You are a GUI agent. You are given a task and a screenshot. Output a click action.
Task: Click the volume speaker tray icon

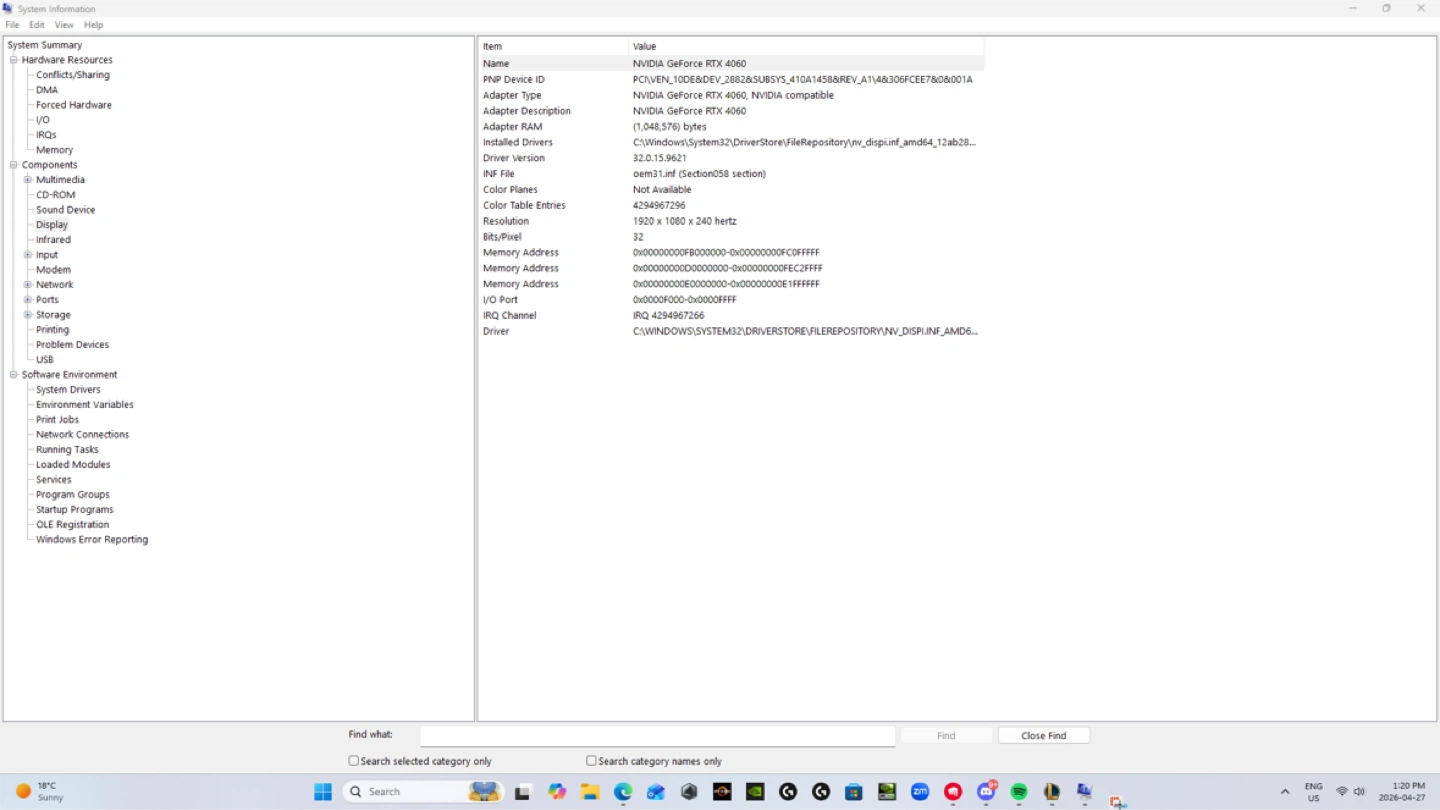pyautogui.click(x=1359, y=792)
